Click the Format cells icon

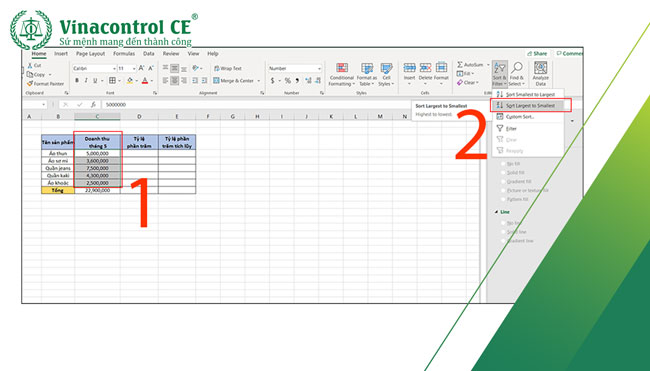[441, 68]
